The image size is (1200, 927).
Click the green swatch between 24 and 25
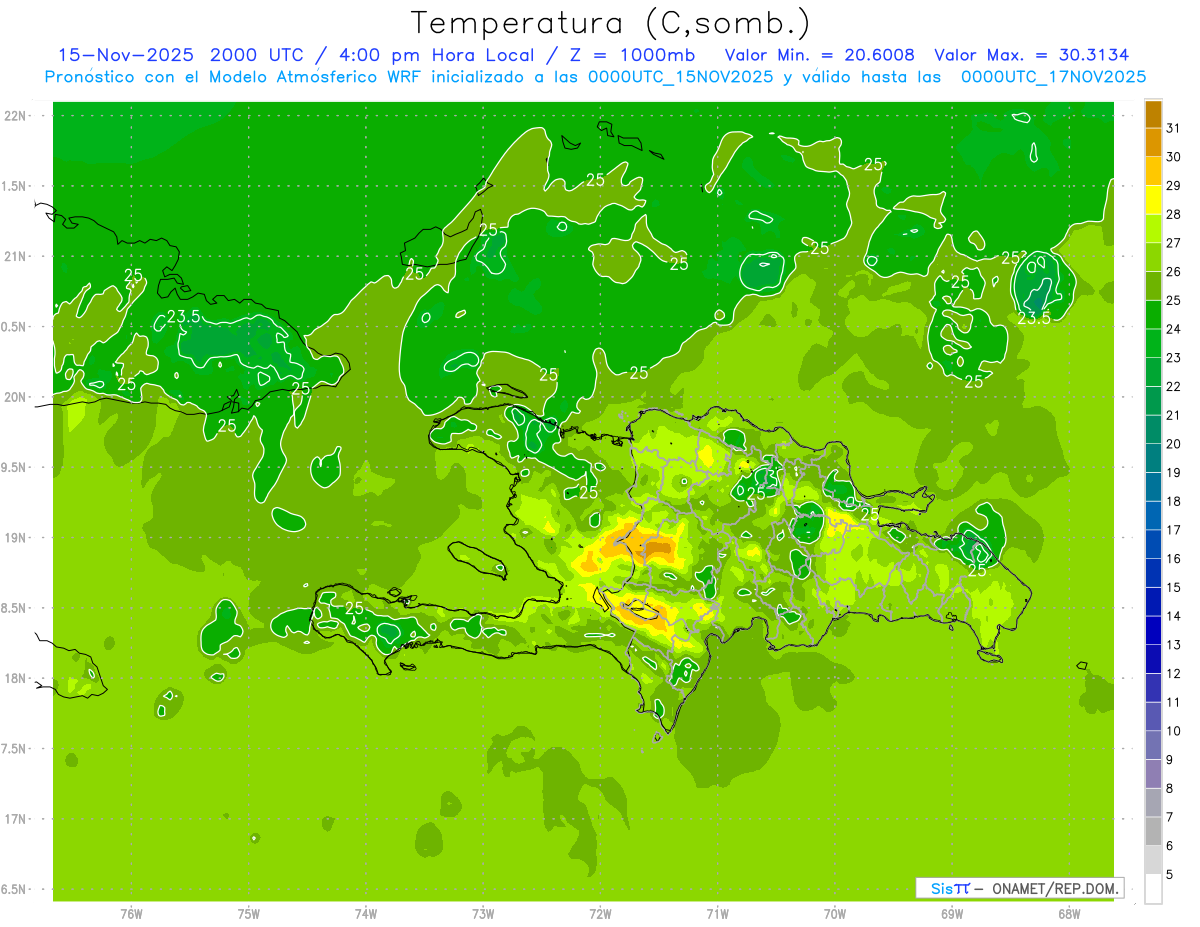(1153, 315)
